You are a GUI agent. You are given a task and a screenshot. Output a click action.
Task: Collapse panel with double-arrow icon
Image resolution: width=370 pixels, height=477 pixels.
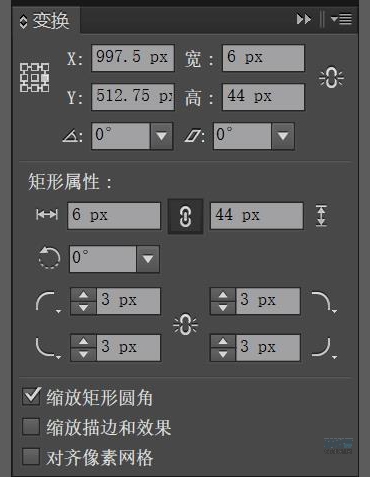pyautogui.click(x=304, y=19)
